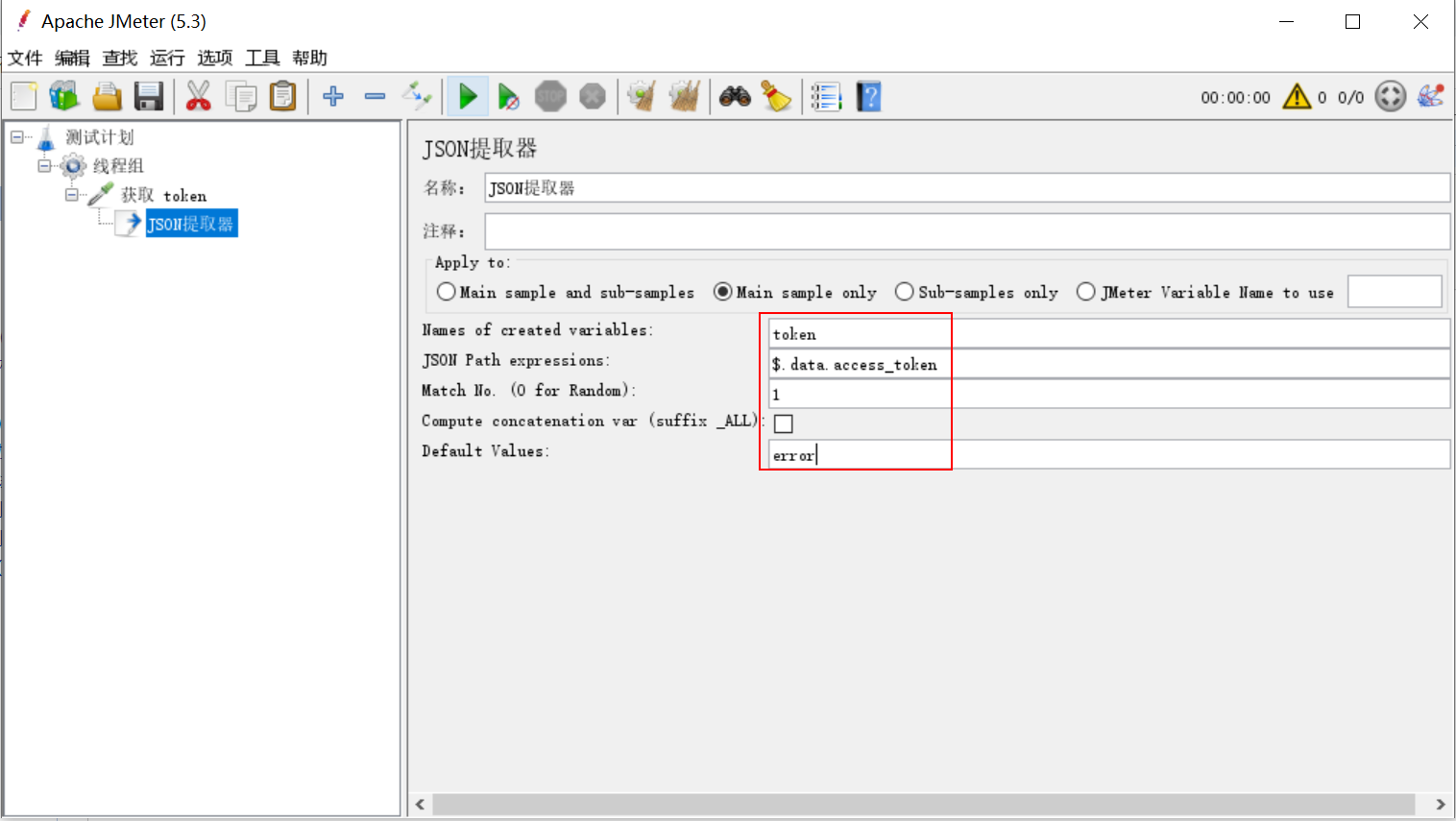Reset search with yellow brush icon
Viewport: 1456px width, 821px height.
coord(776,96)
